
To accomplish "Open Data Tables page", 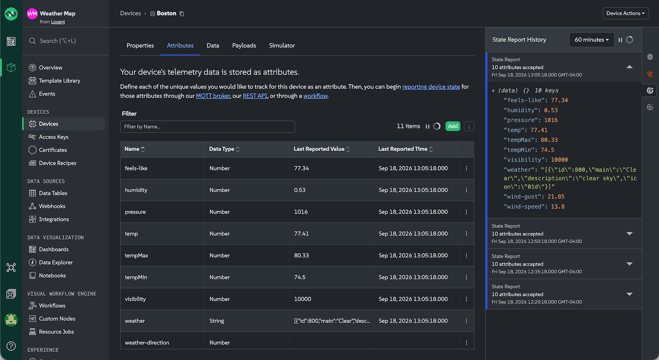I will click(53, 193).
